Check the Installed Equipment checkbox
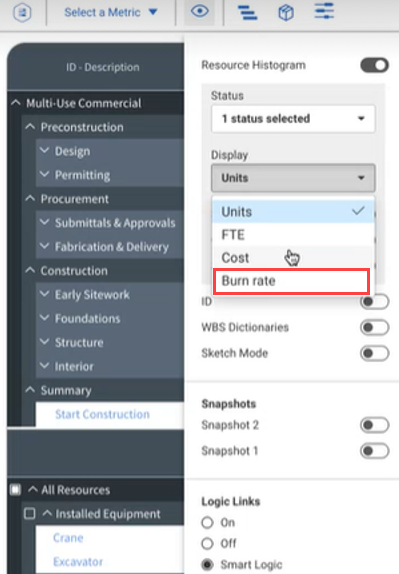This screenshot has width=399, height=574. 30,514
